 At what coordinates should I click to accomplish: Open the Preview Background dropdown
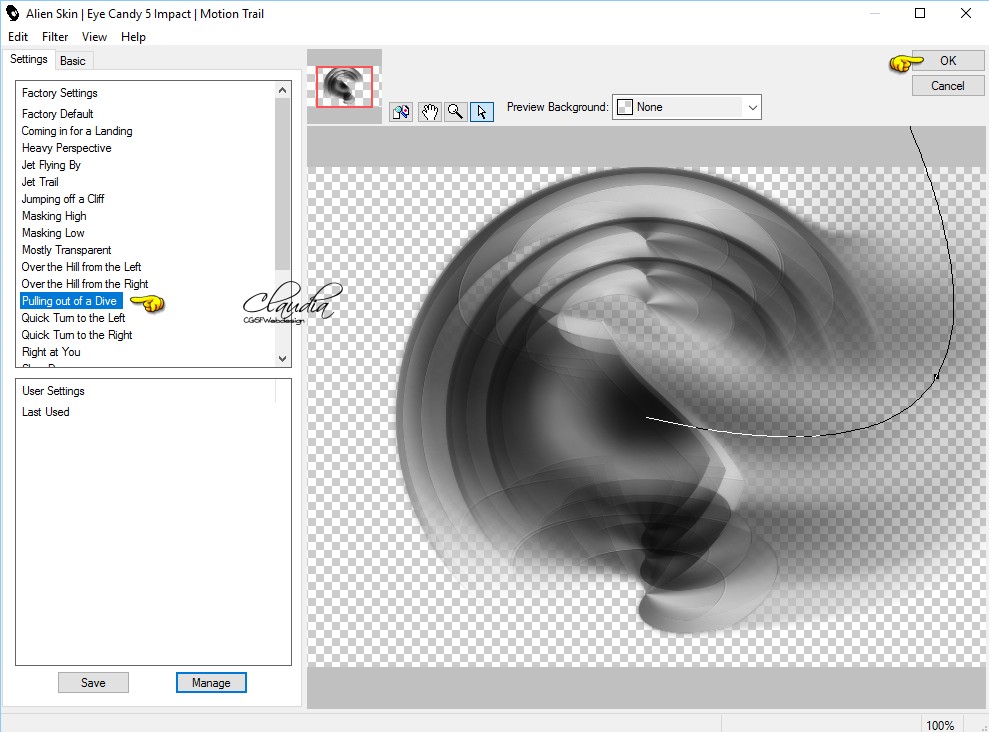[x=687, y=107]
